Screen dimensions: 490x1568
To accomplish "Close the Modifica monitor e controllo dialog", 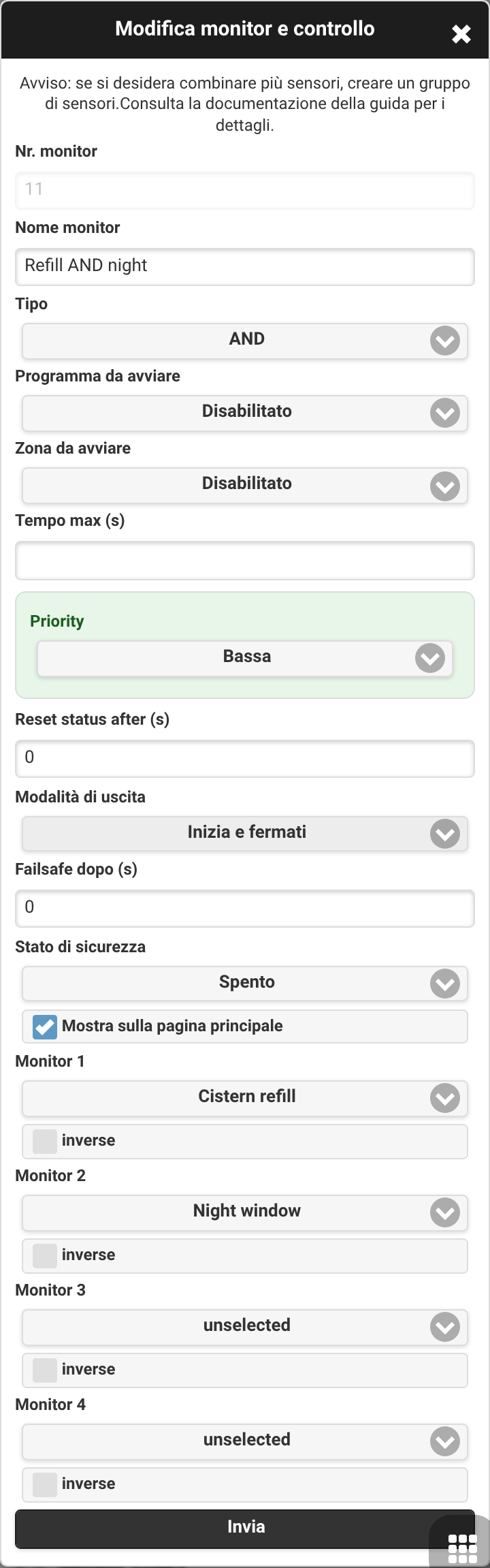I will pos(461,34).
